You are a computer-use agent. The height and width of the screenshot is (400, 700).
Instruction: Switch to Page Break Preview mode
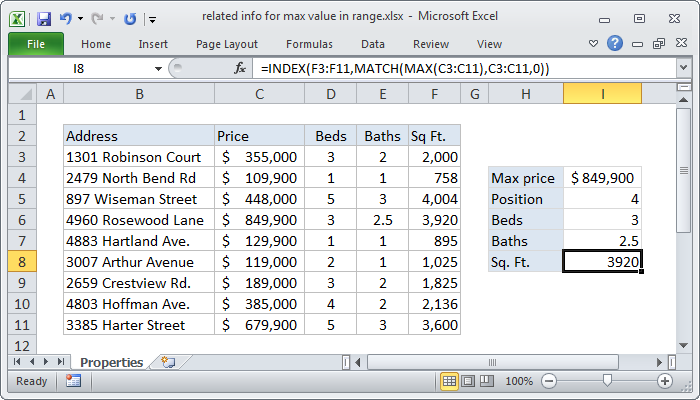(x=488, y=381)
